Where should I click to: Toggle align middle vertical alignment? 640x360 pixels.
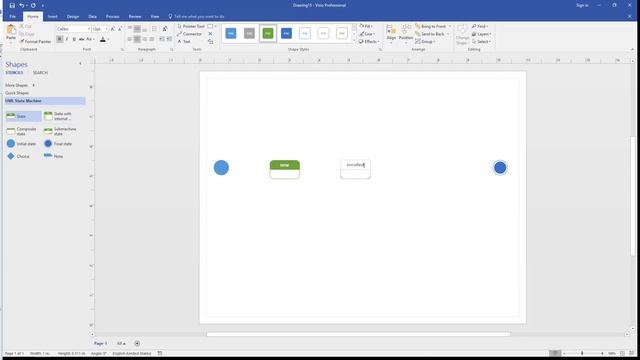[137, 29]
